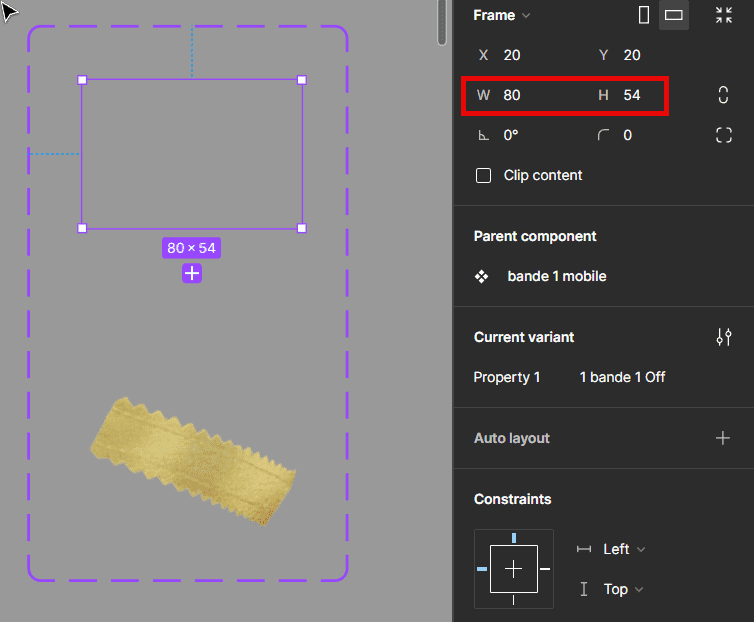Image resolution: width=754 pixels, height=622 pixels.
Task: Add auto layout with plus icon
Action: click(723, 438)
